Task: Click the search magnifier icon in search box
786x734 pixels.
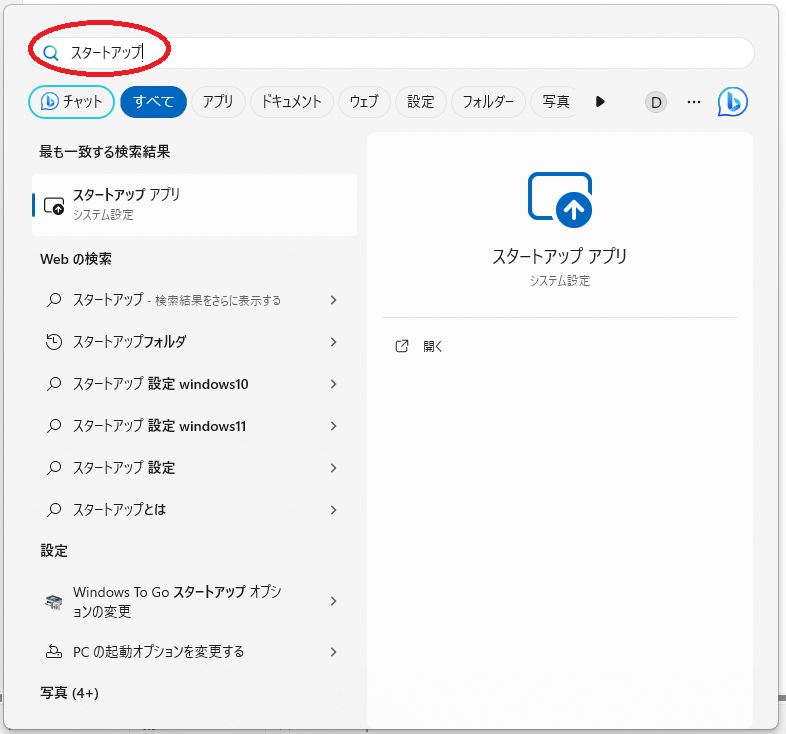Action: [x=51, y=53]
